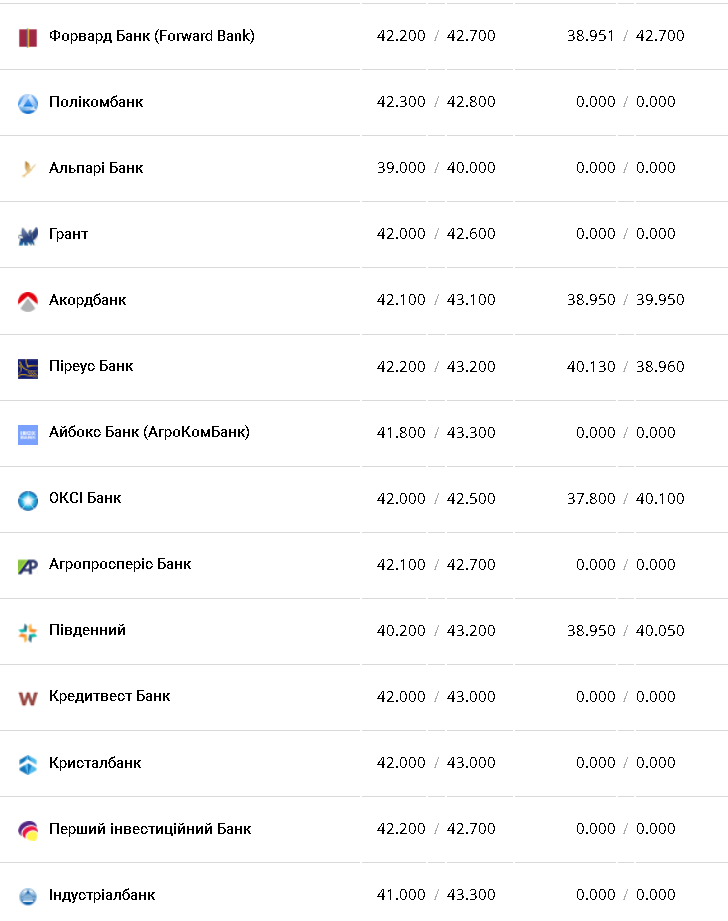The image size is (728, 921).
Task: Click the Грант bank logo icon
Action: 28,235
